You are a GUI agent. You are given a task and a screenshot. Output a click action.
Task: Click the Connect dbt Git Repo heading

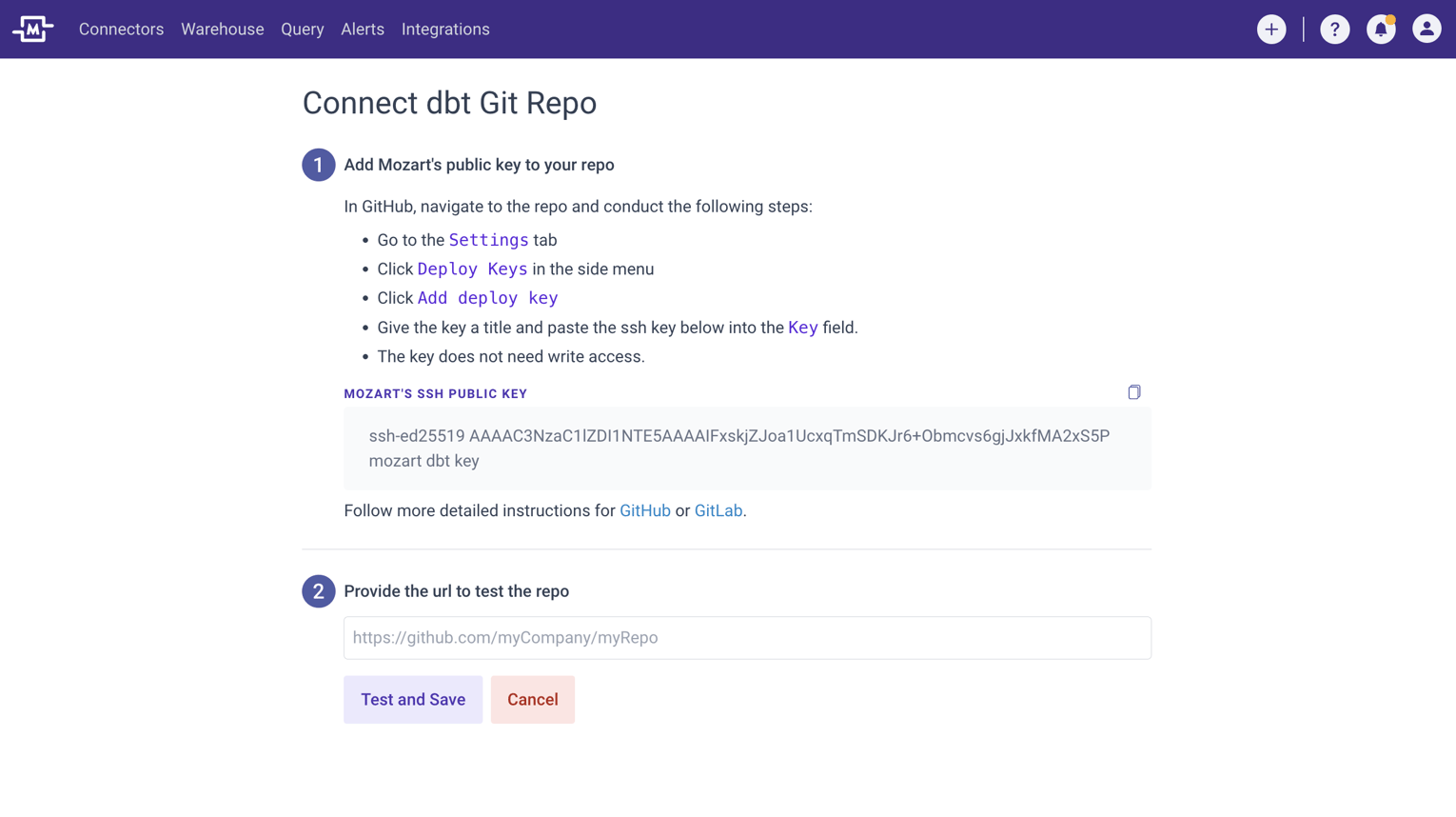point(449,103)
